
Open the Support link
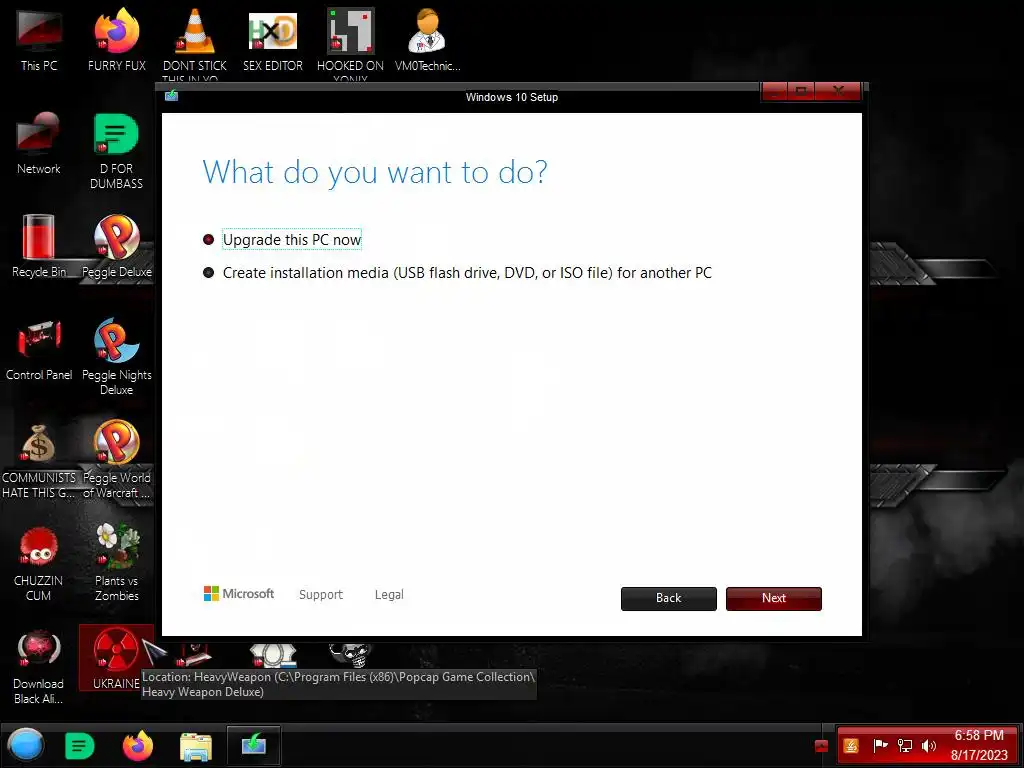[x=321, y=594]
